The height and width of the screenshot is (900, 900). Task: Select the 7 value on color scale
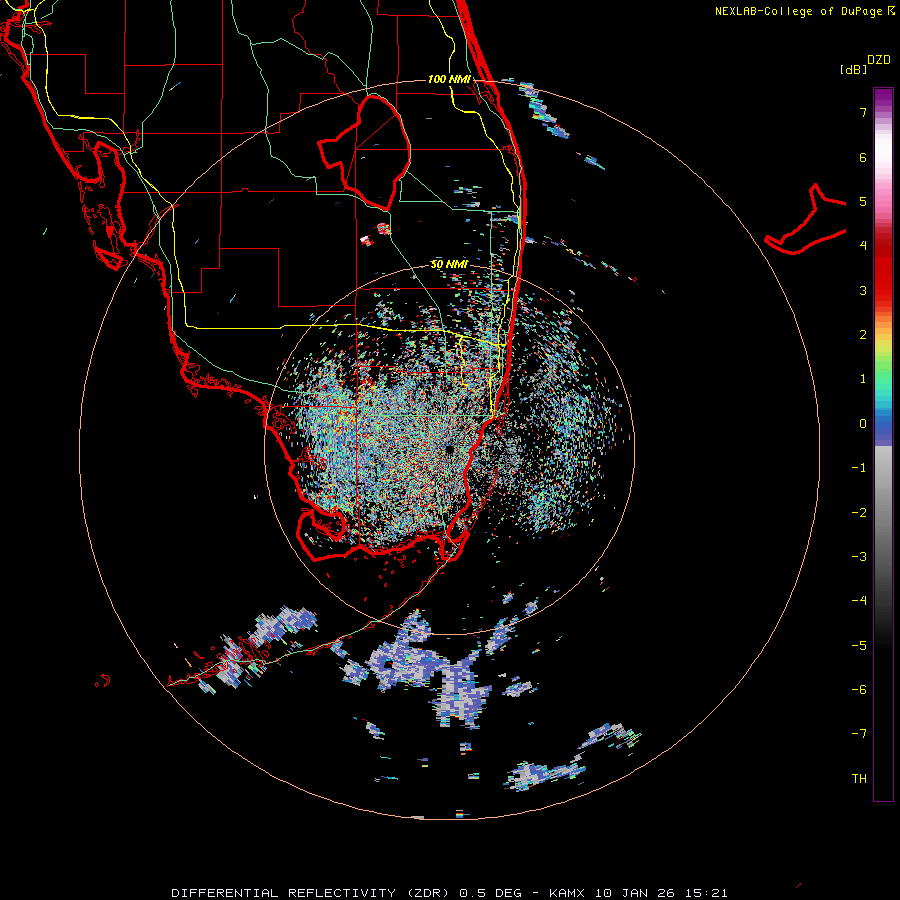[x=863, y=112]
